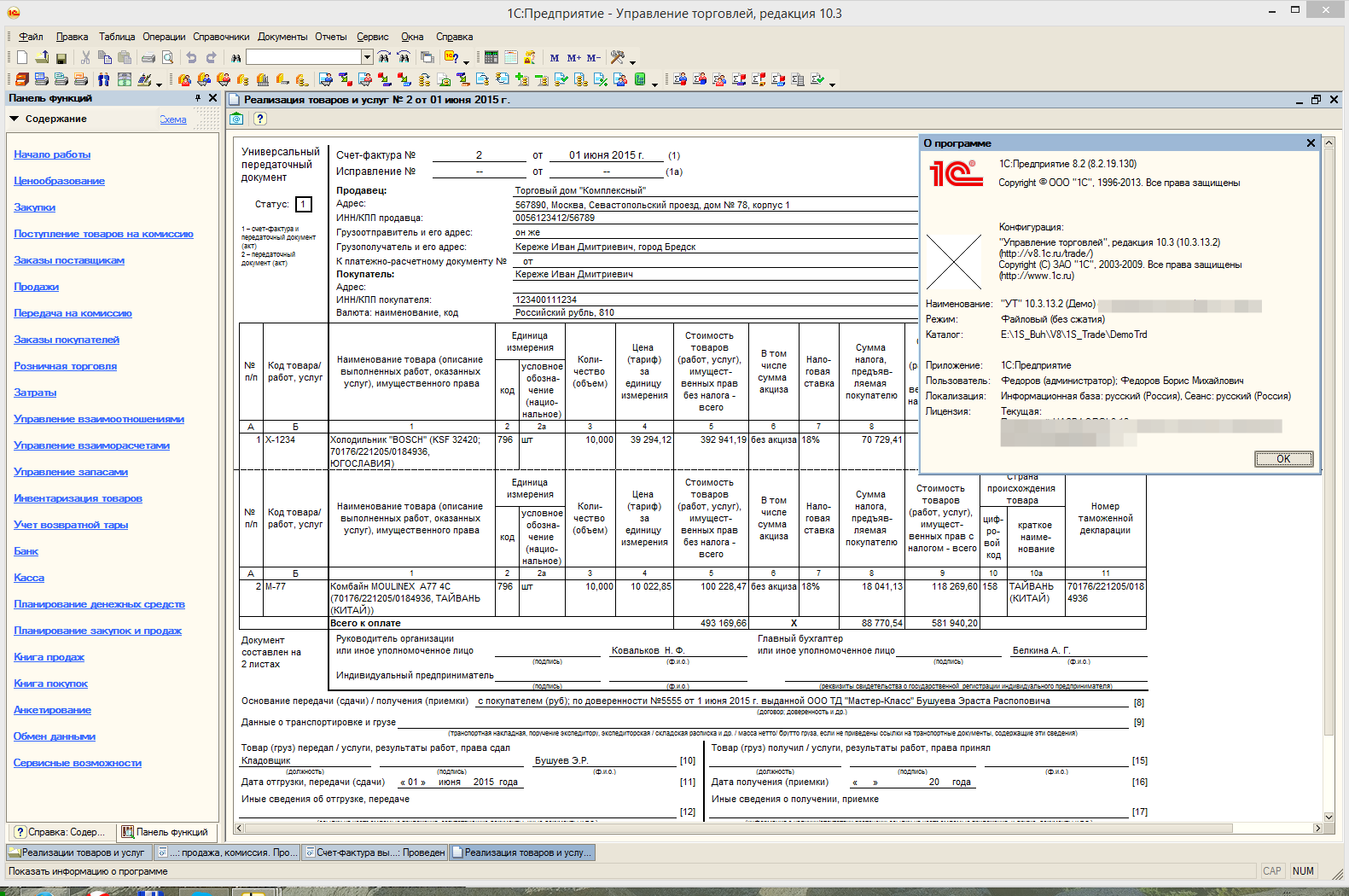Select the cell with item code X-1234
Viewport: 1349px width, 896px height.
tap(295, 451)
